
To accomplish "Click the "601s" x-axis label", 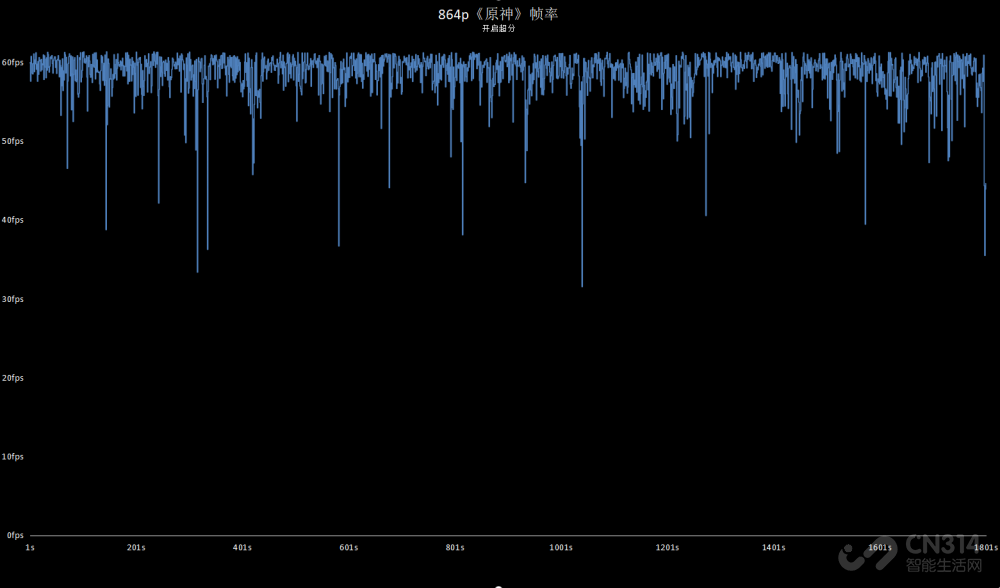I will [349, 548].
